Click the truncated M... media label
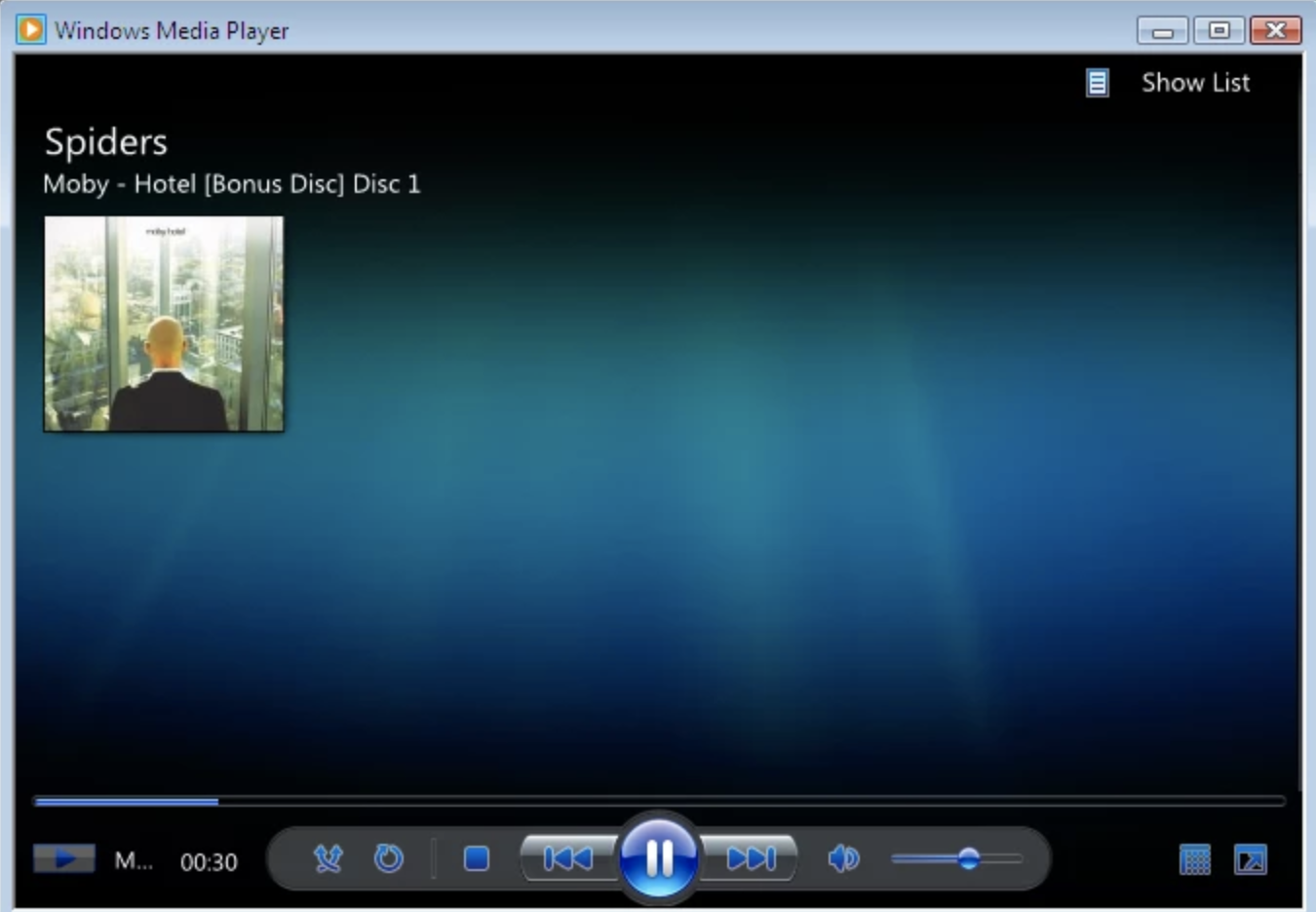 134,861
